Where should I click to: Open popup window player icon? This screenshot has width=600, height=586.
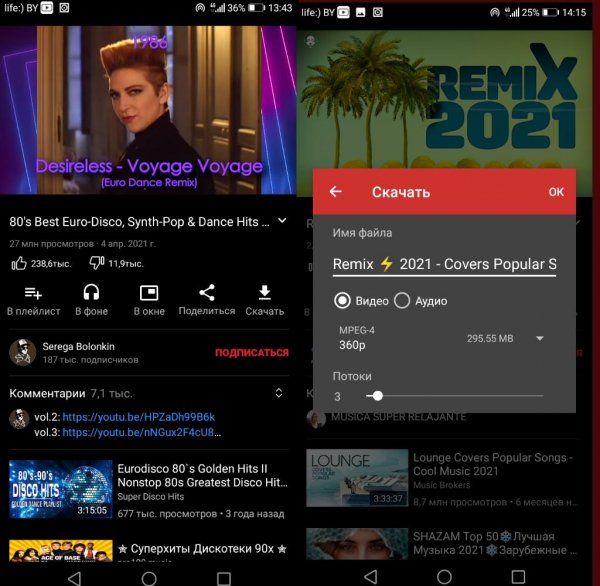tap(149, 293)
